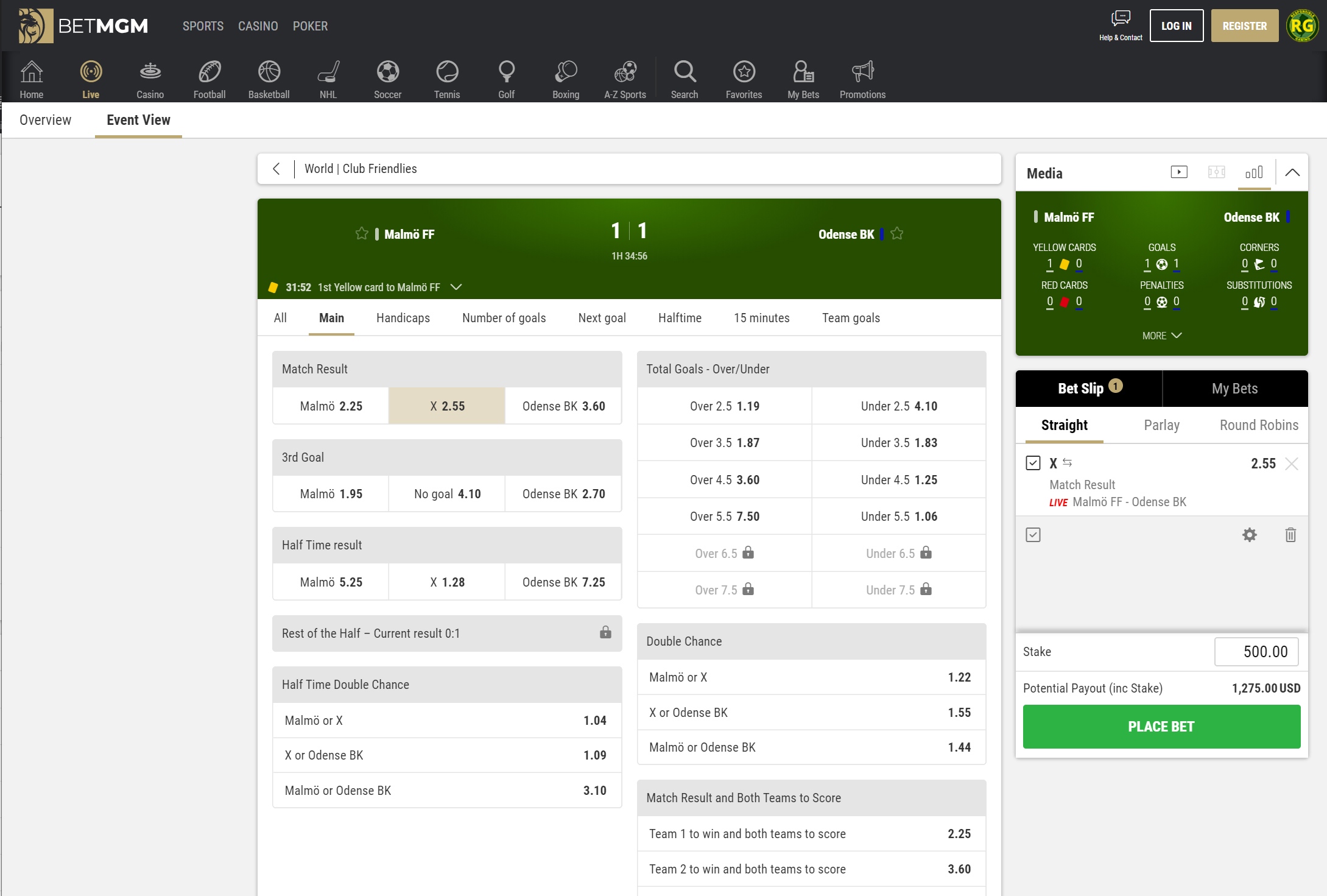Open the POKER top menu link

(310, 26)
